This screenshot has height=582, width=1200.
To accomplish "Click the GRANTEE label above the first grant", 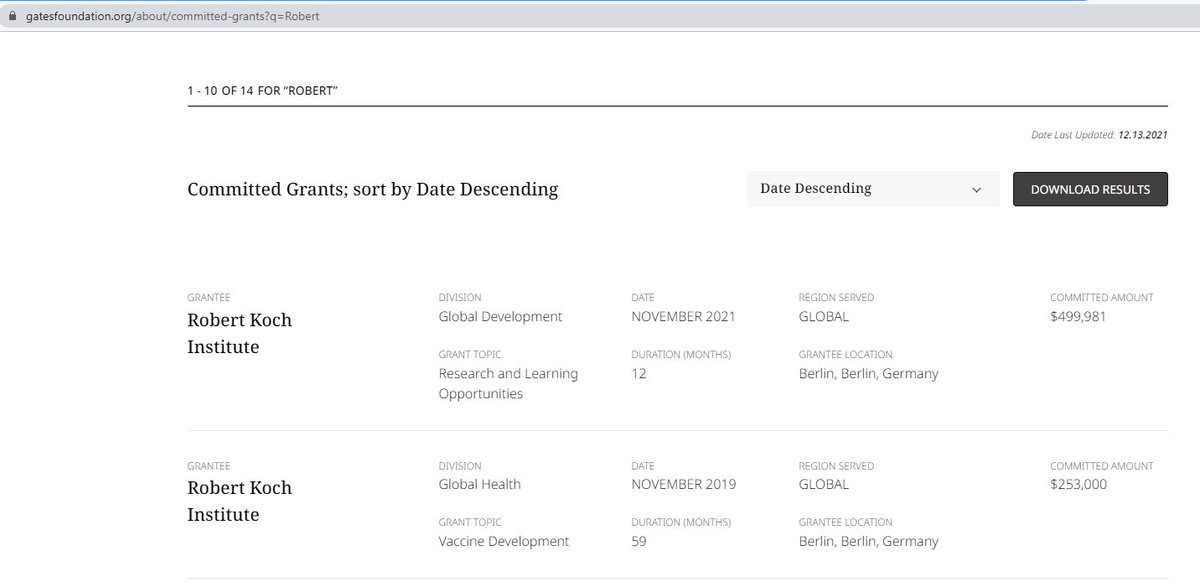I will (208, 298).
